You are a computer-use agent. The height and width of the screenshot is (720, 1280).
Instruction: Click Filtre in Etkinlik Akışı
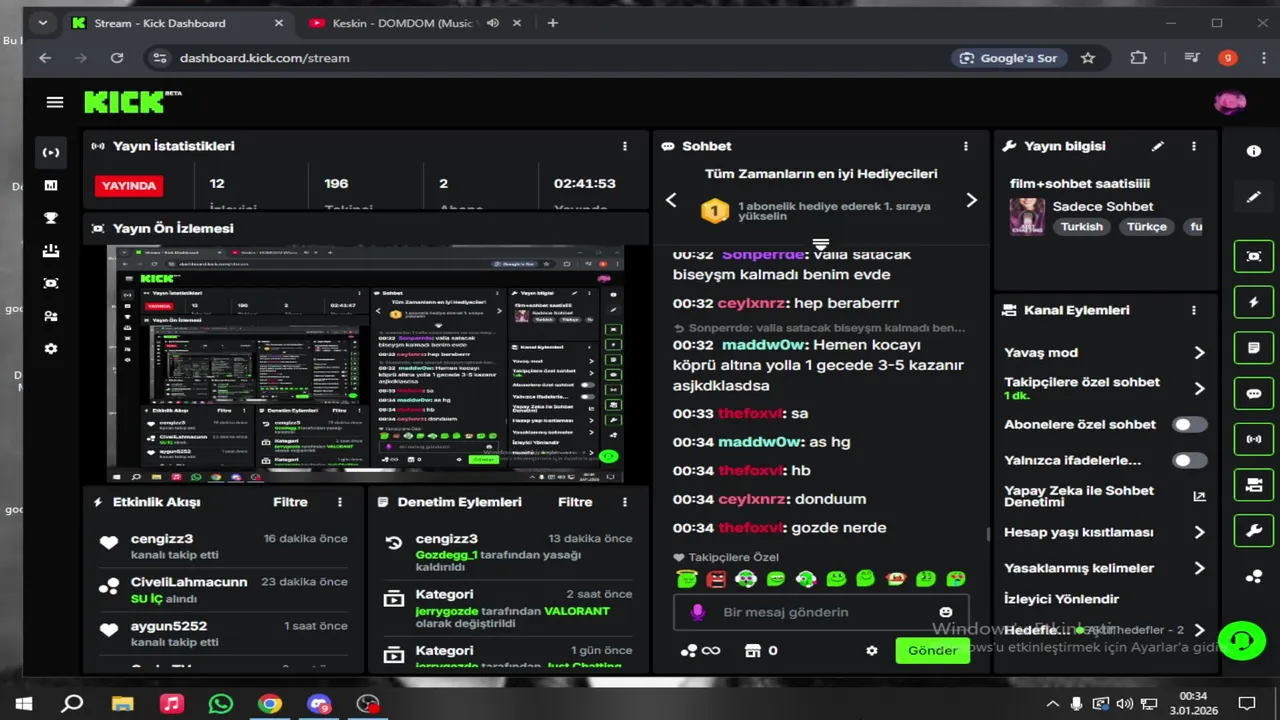click(x=291, y=502)
